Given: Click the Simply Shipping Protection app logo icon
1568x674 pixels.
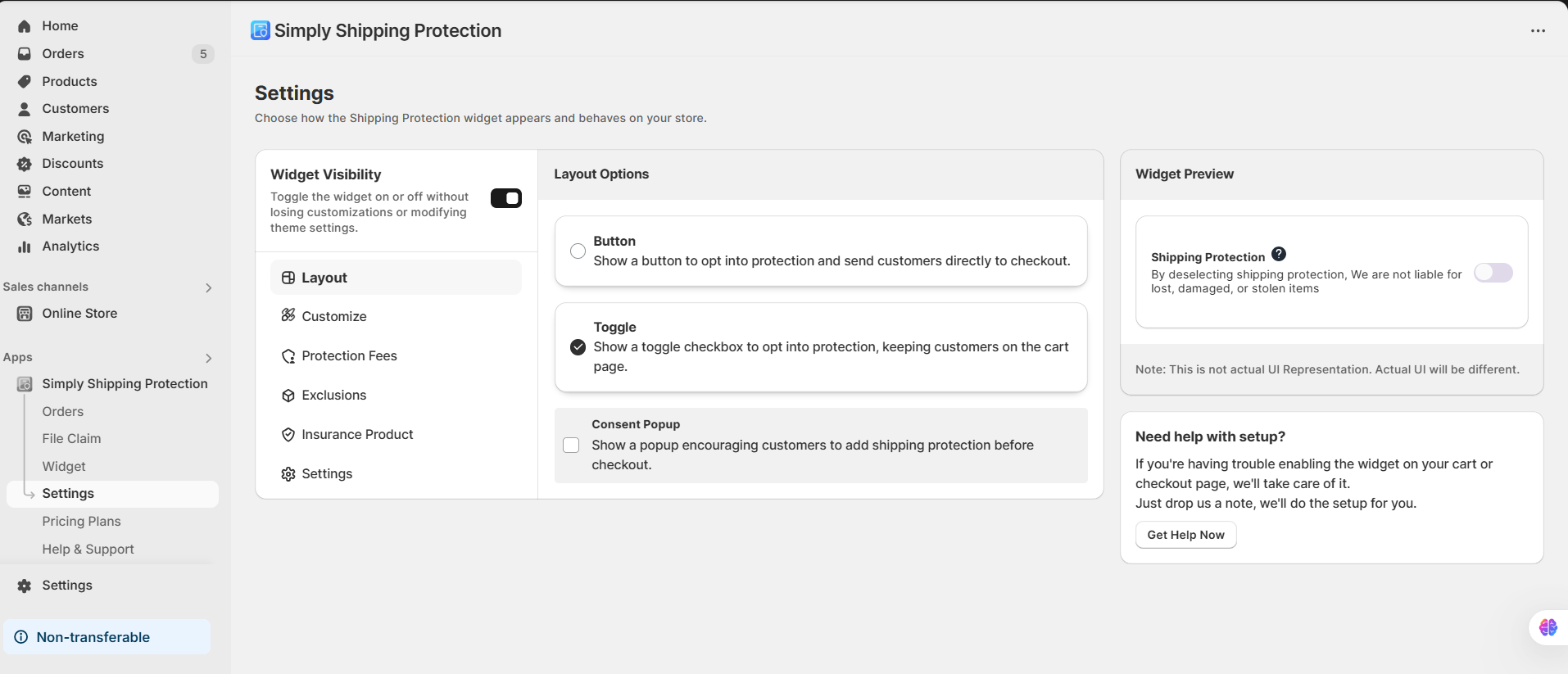Looking at the screenshot, I should click(x=261, y=30).
